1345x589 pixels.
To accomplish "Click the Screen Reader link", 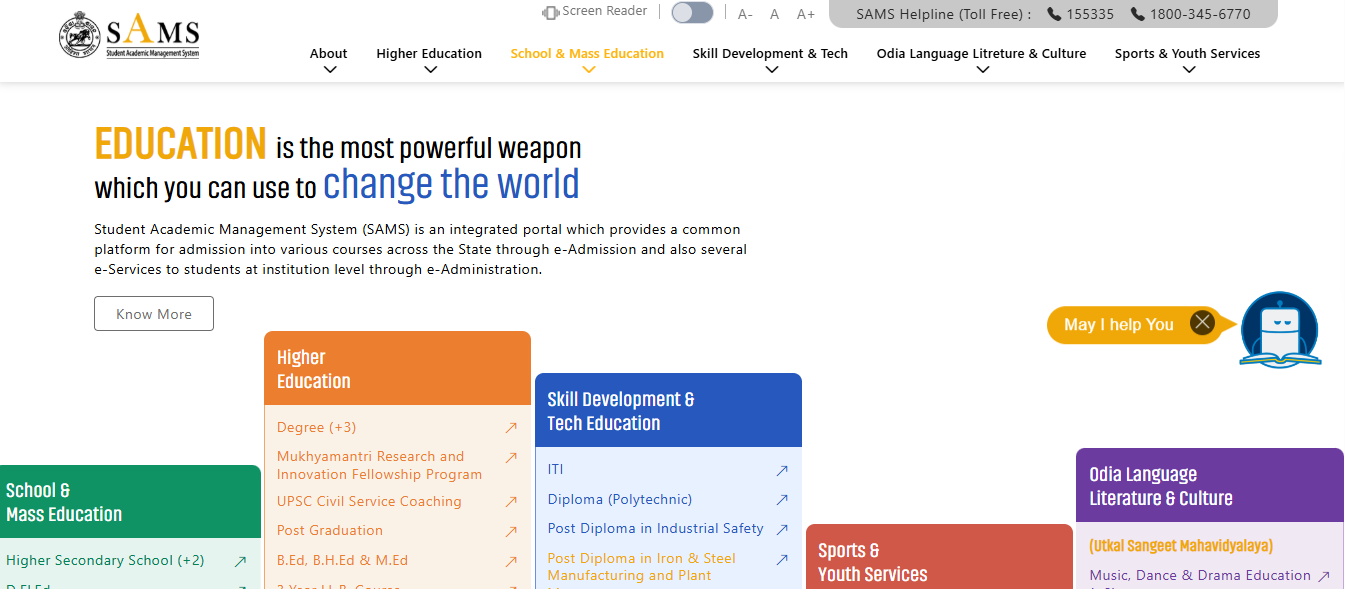I will point(605,11).
